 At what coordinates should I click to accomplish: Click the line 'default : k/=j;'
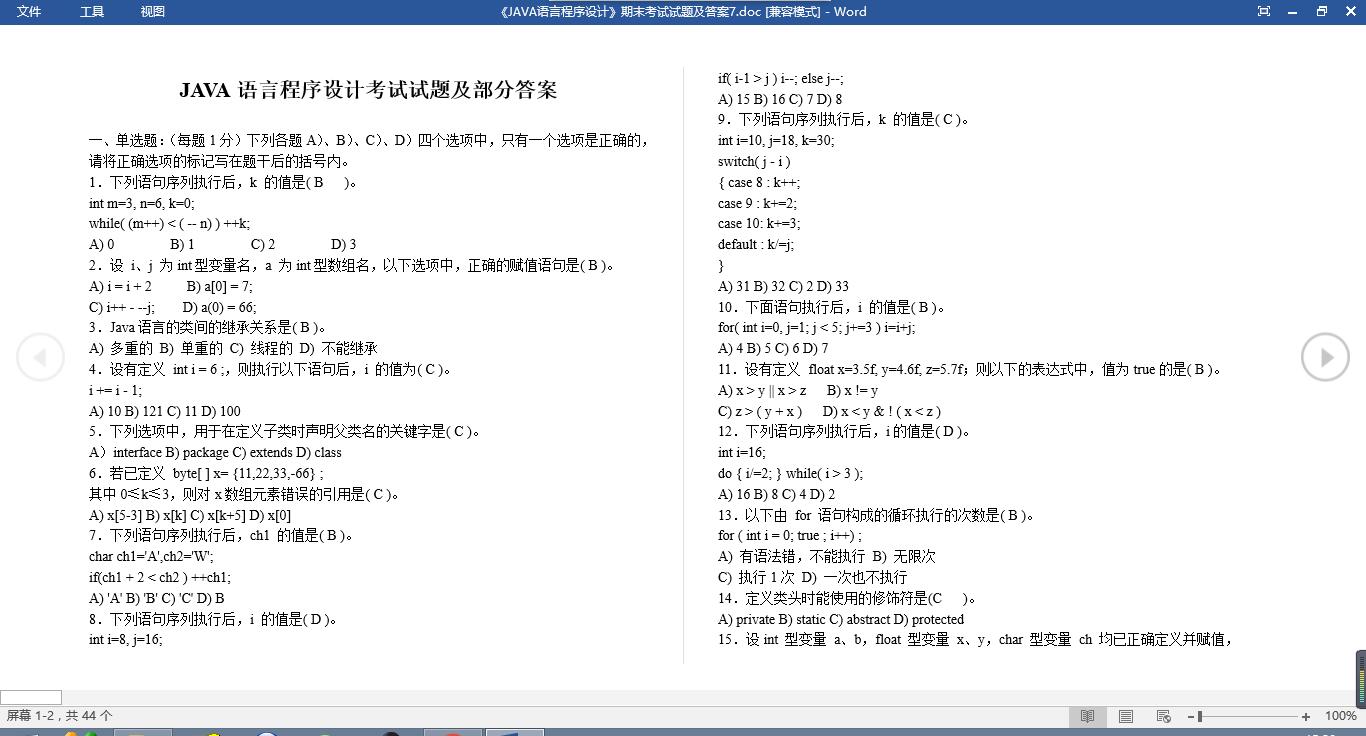click(756, 244)
